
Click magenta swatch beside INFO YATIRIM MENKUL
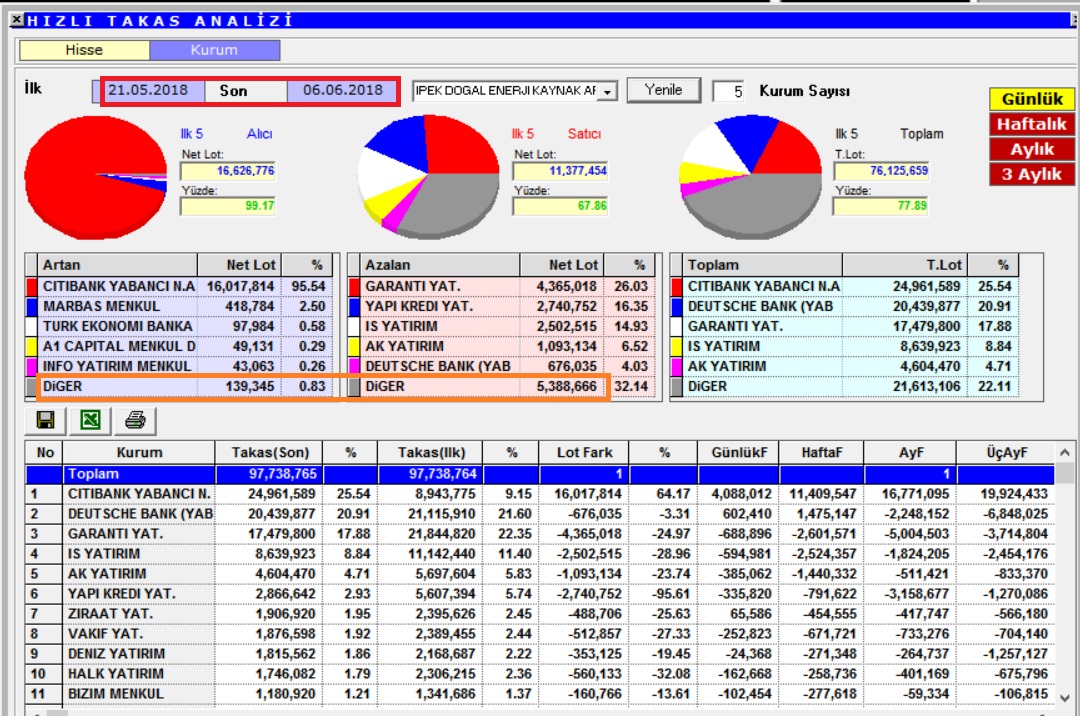point(31,366)
